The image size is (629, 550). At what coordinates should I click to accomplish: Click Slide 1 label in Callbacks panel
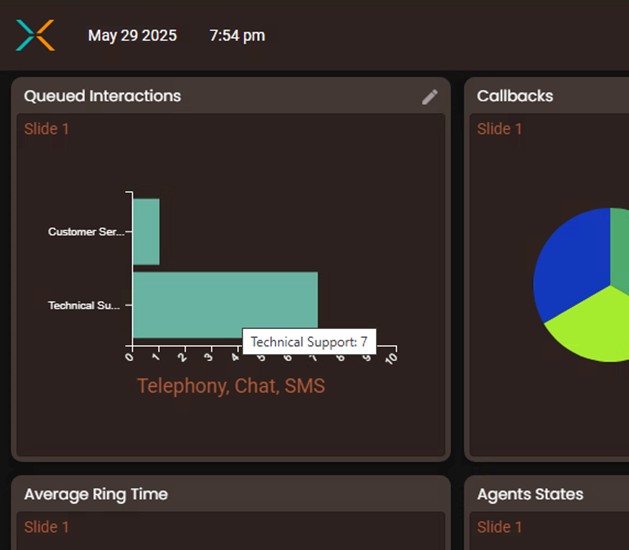[500, 129]
